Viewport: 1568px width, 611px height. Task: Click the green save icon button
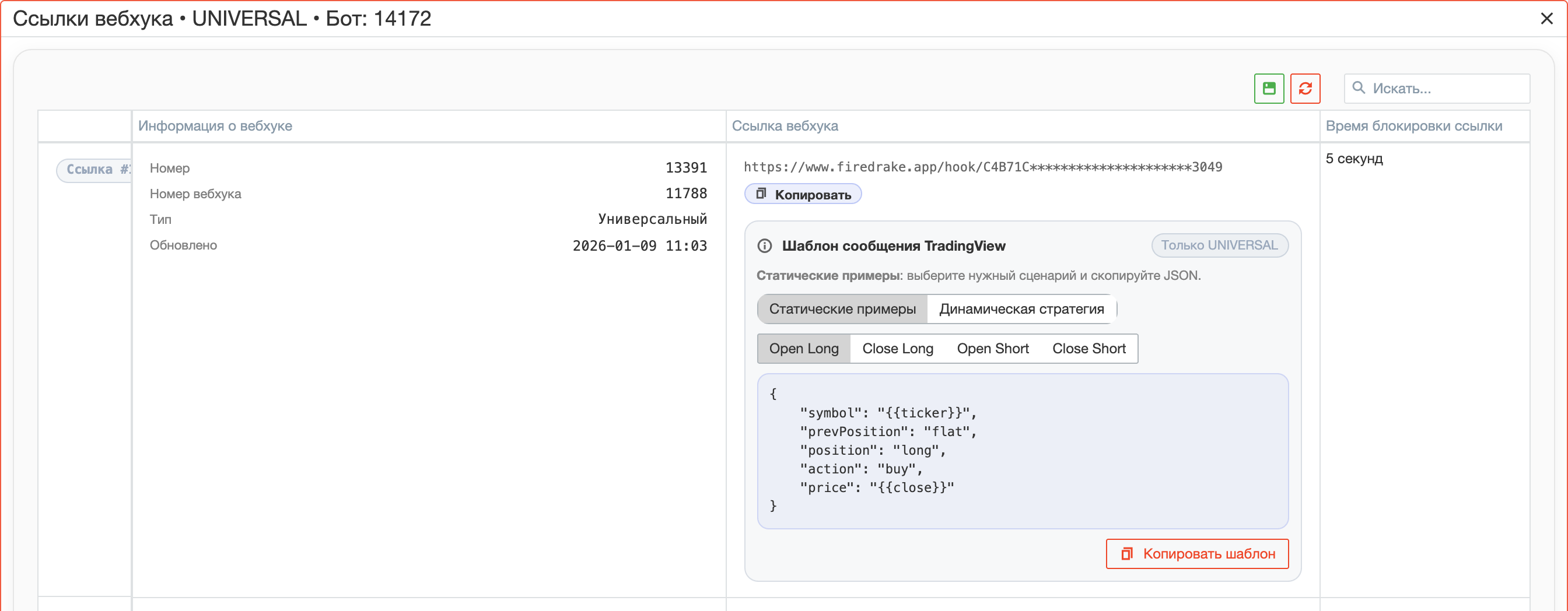tap(1269, 89)
